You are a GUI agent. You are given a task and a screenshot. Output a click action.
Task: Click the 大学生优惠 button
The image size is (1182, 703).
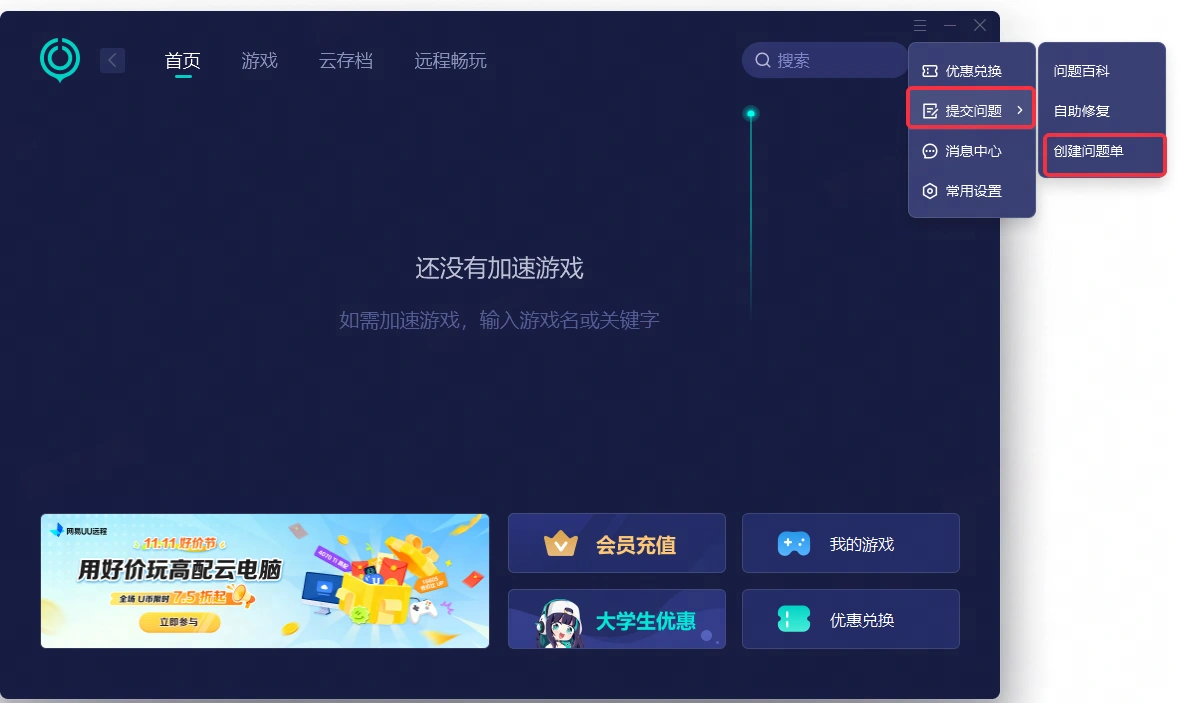tap(617, 620)
